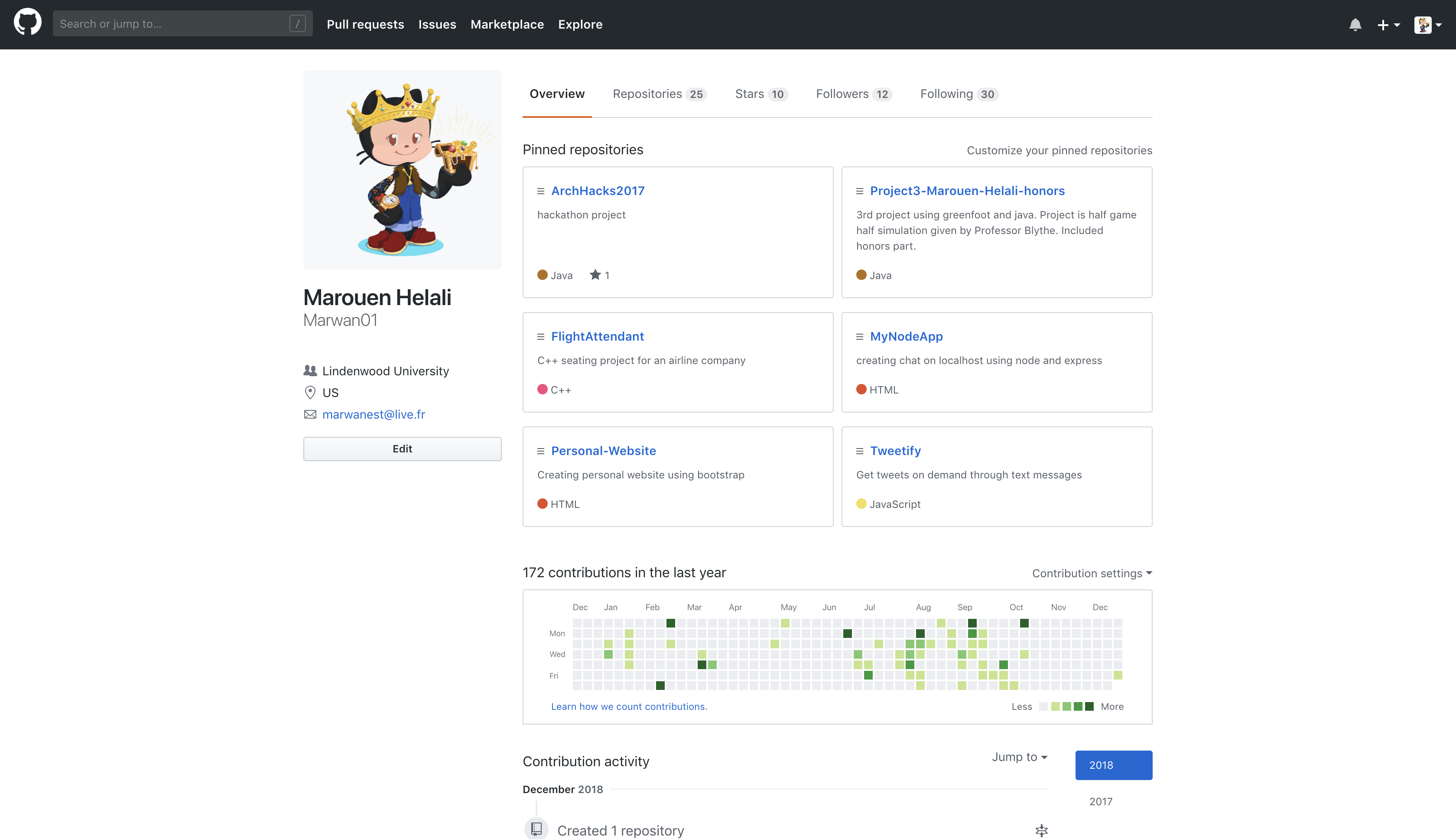The image size is (1456, 839).
Task: Click the ArchHacks2017 star icon
Action: [595, 275]
